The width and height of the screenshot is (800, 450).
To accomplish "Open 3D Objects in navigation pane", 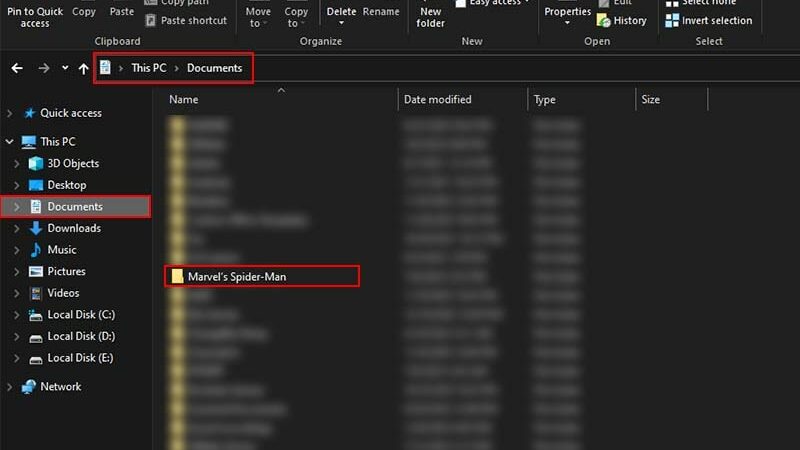I will [x=73, y=163].
